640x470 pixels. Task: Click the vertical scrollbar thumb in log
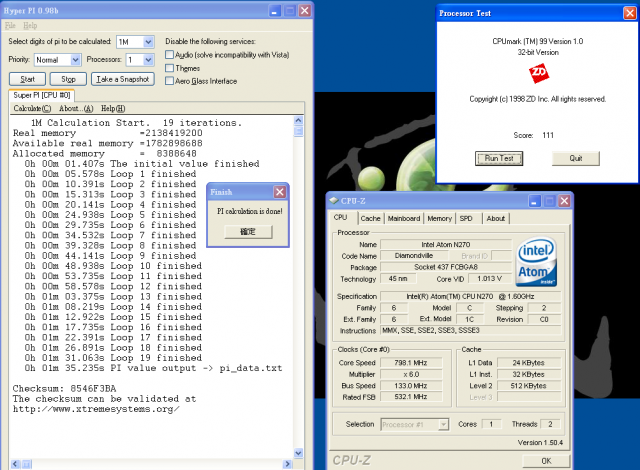point(298,131)
